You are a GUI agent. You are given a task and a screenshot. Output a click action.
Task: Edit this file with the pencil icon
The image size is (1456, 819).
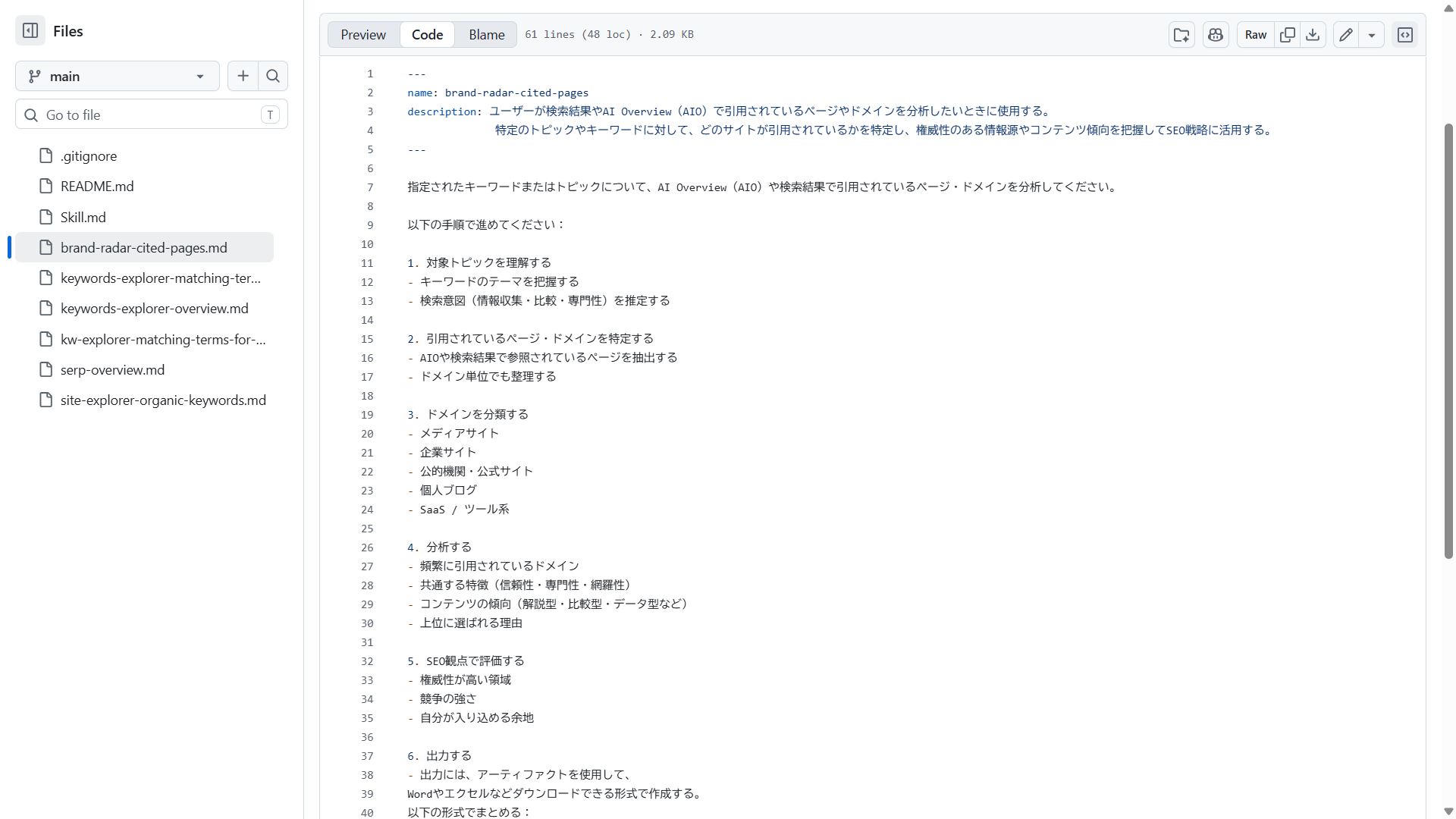(1346, 35)
